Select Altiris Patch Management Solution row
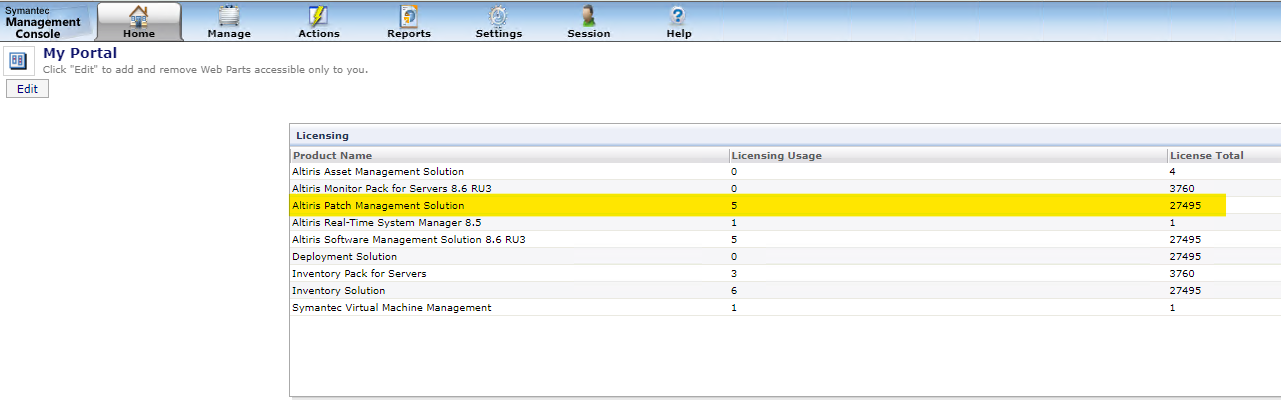Screen dimensions: 1281x402 coord(785,205)
